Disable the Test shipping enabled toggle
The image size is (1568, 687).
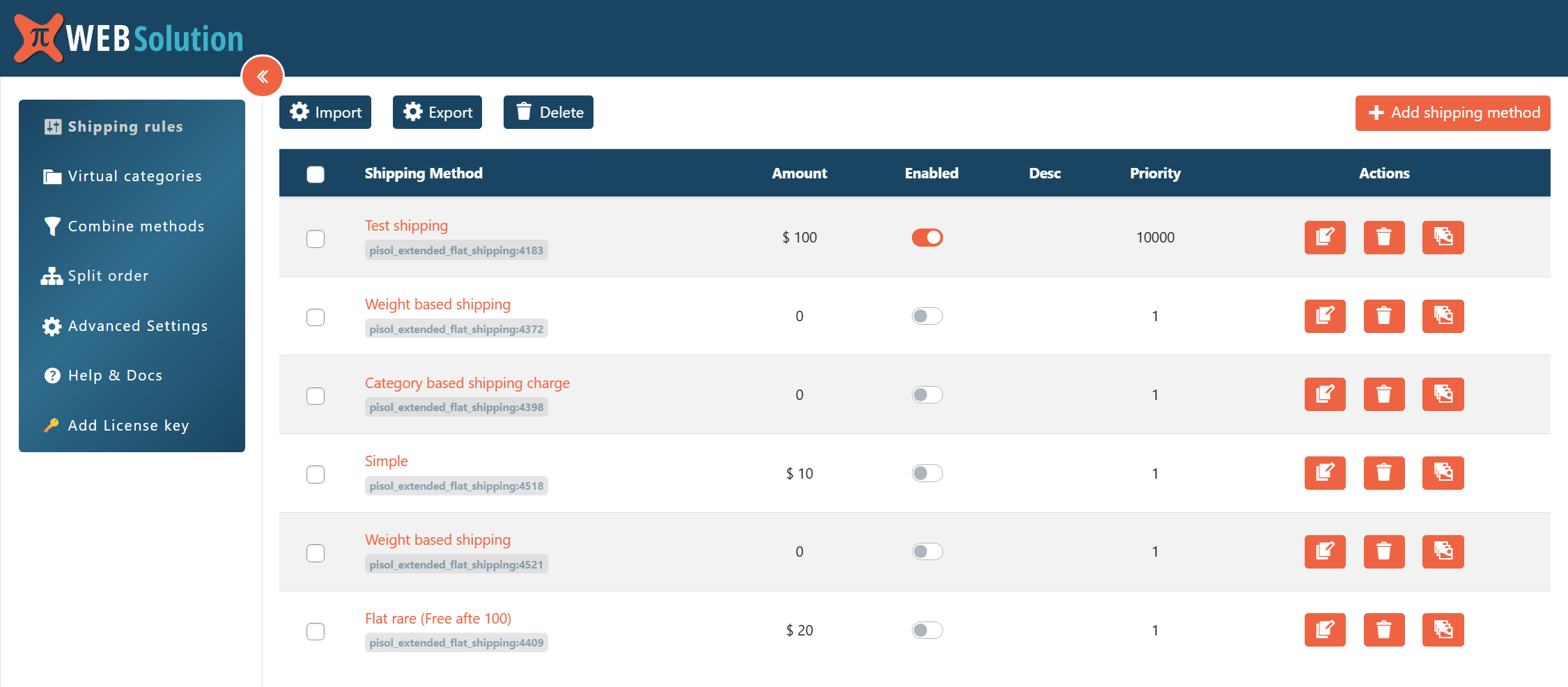(926, 238)
